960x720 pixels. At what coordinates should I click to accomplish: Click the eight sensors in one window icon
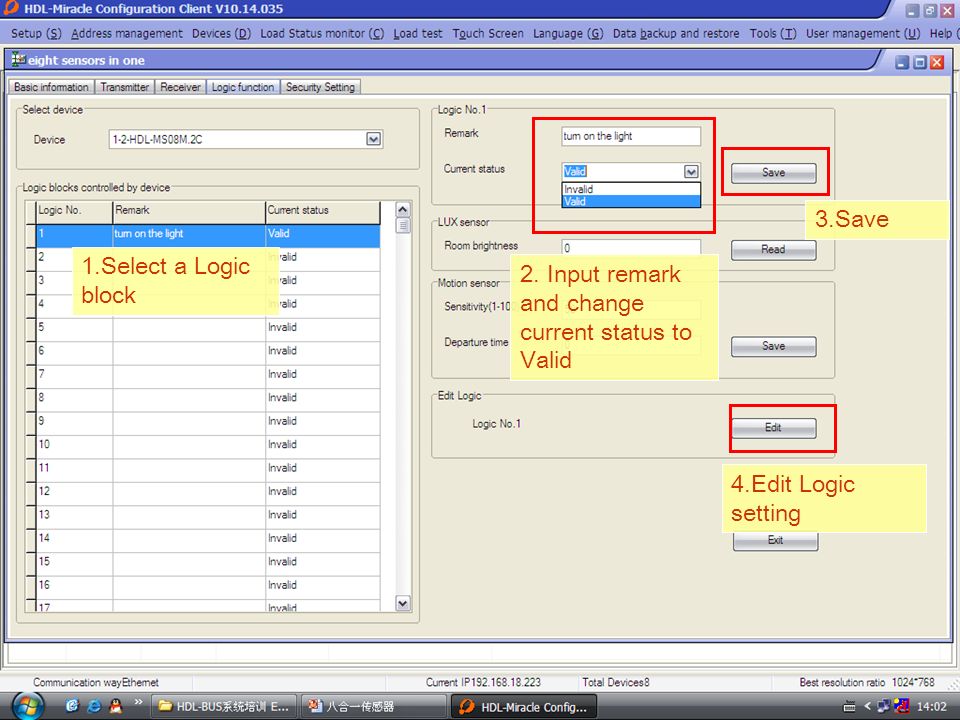click(18, 60)
